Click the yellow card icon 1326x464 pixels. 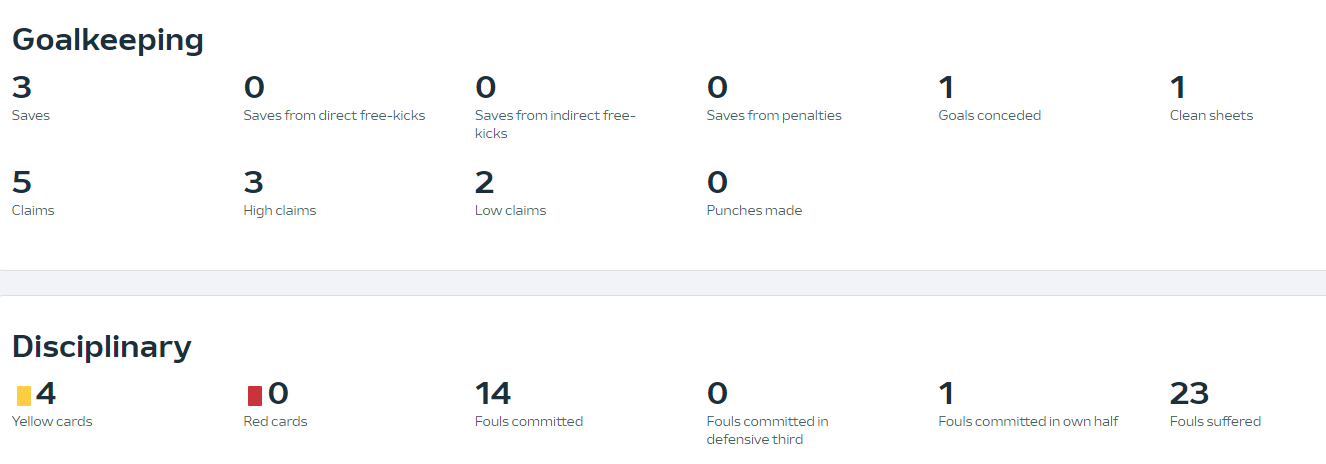pos(24,395)
